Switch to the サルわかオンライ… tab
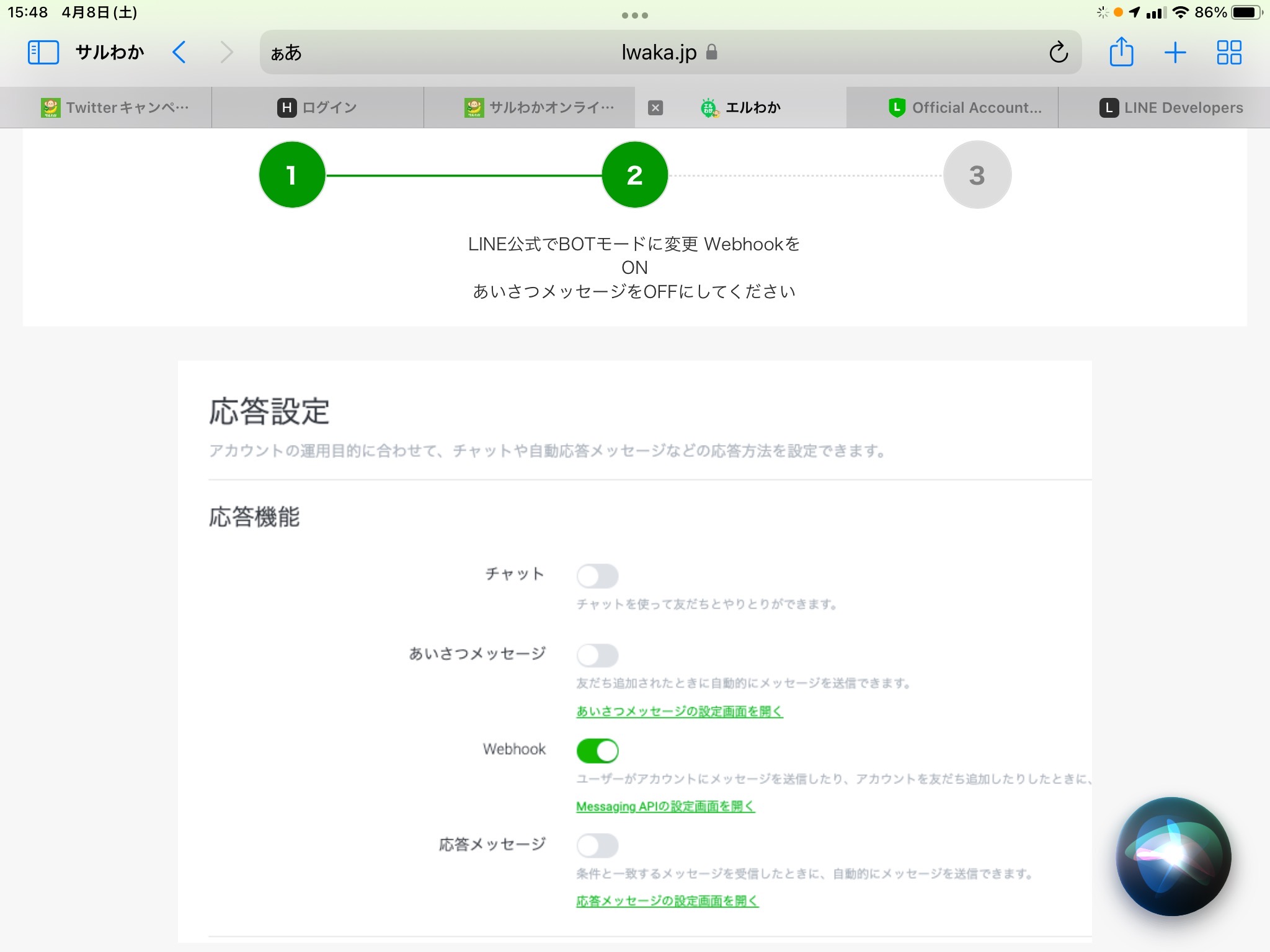This screenshot has width=1270, height=952. [x=530, y=108]
